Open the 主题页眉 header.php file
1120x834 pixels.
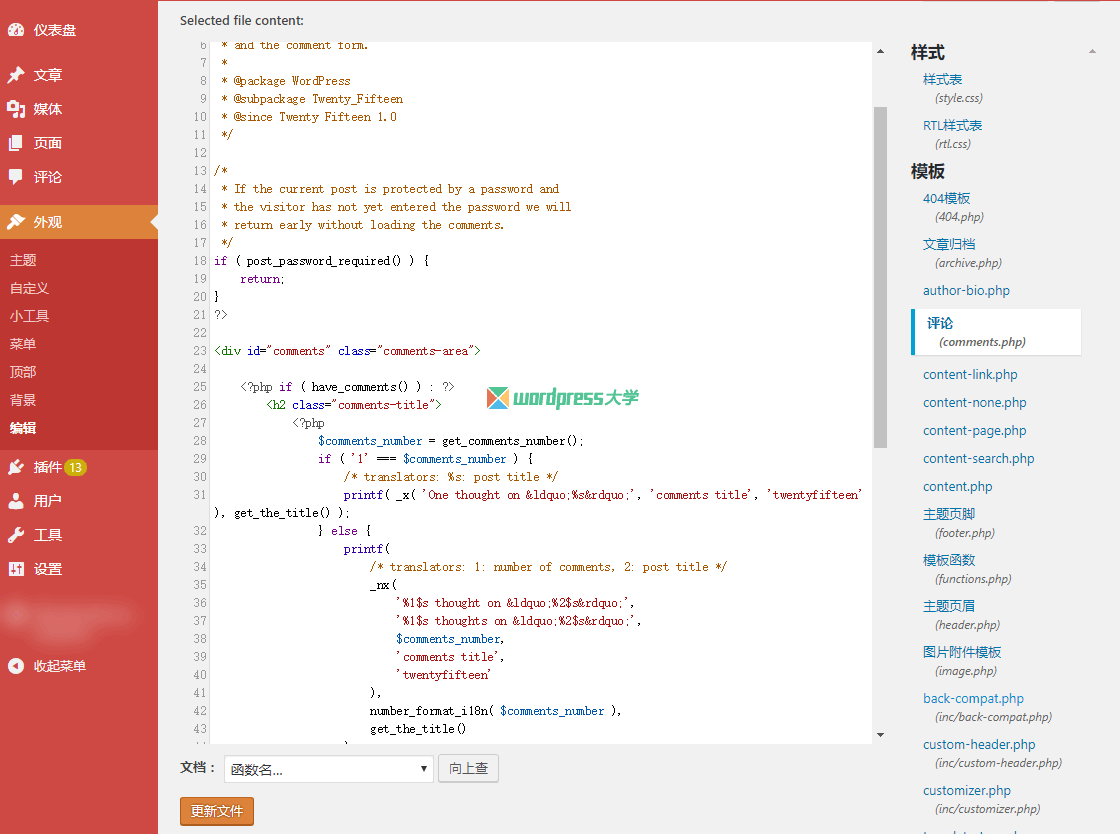(x=949, y=606)
